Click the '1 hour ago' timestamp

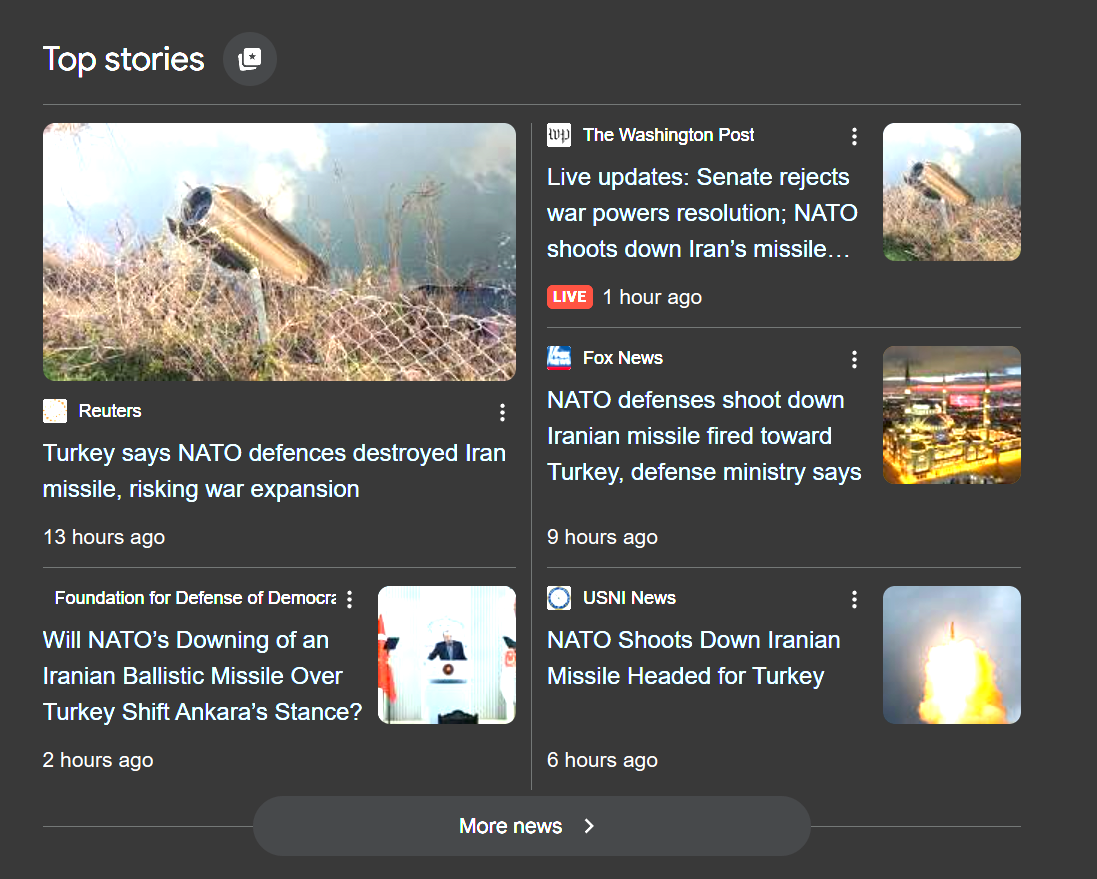click(x=652, y=297)
